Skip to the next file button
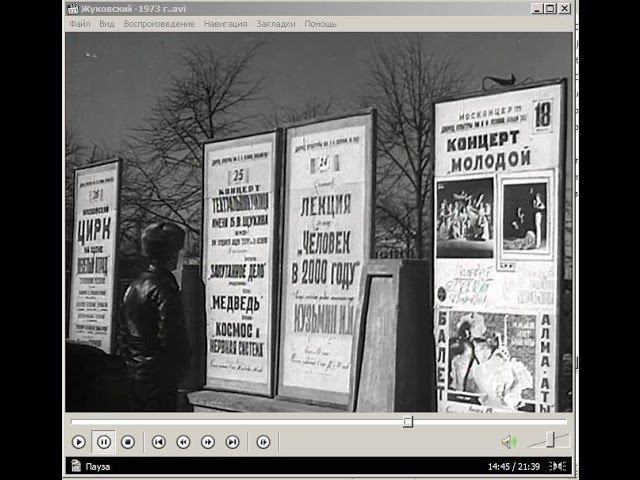Screen dimensions: 640x480 [x=232, y=442]
